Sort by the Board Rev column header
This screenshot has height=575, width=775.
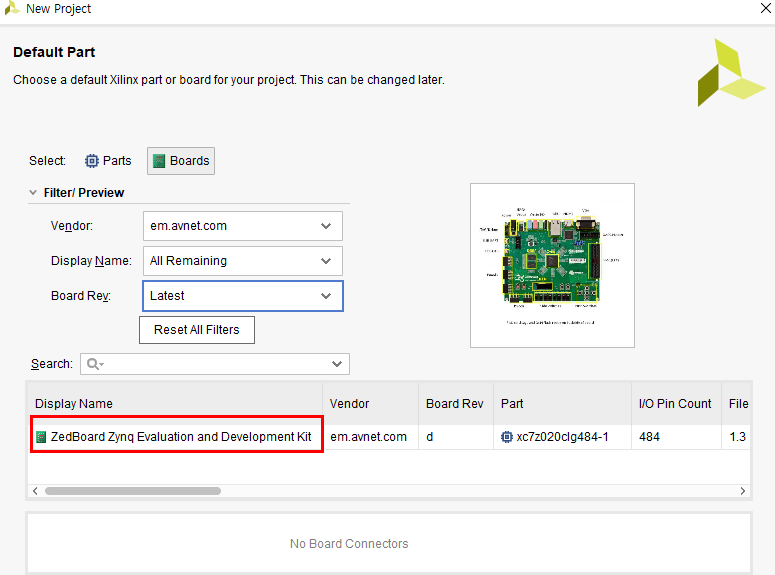[456, 403]
